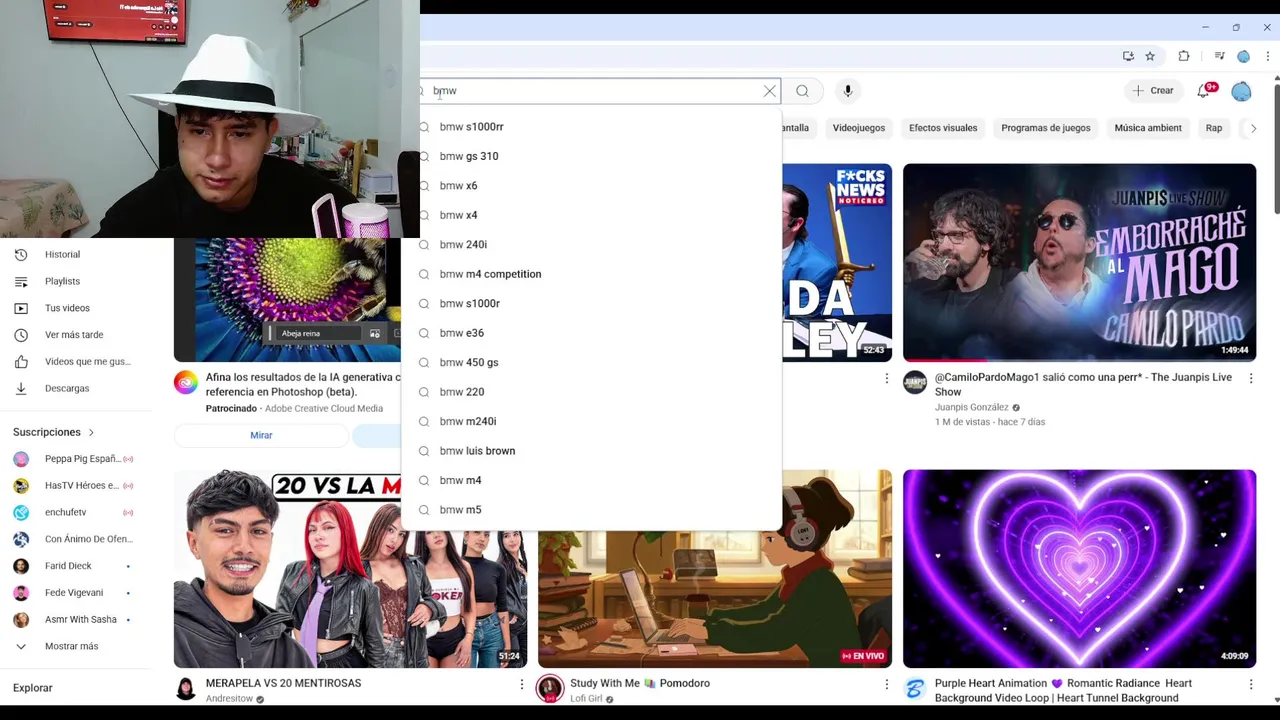Screen dimensions: 1280x720
Task: Open the browser profile icon
Action: 1244,56
